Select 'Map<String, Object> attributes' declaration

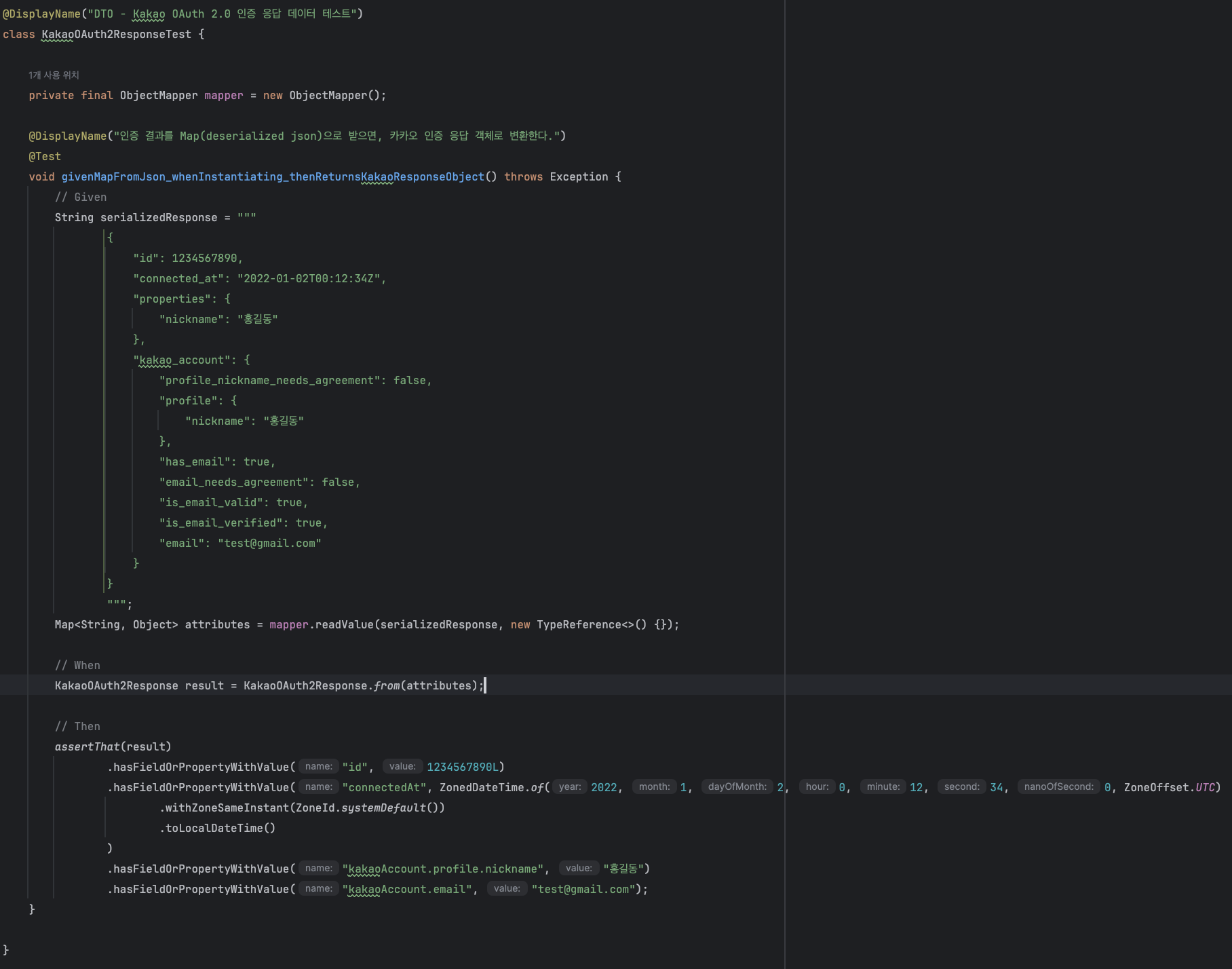coord(152,625)
